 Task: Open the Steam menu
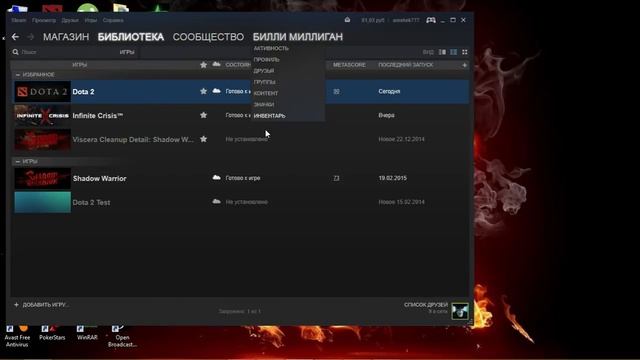coord(19,20)
